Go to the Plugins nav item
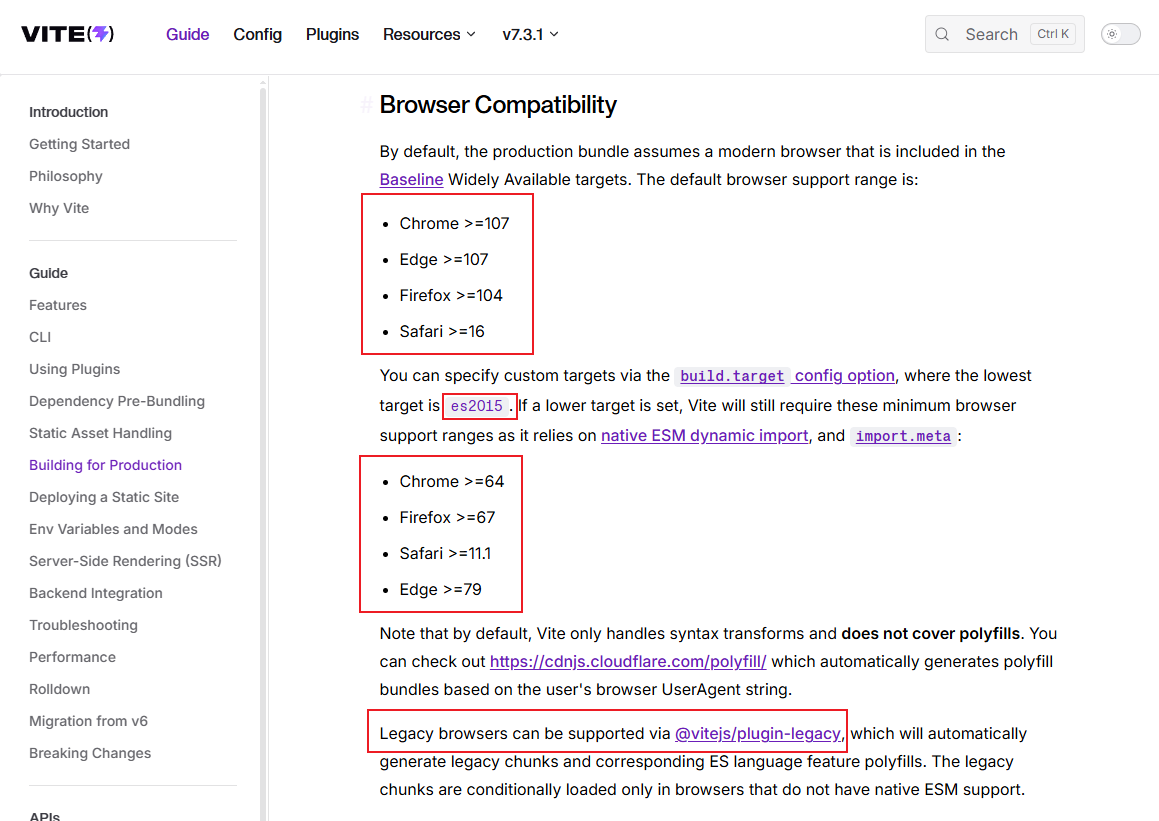Image resolution: width=1159 pixels, height=821 pixels. (x=332, y=34)
